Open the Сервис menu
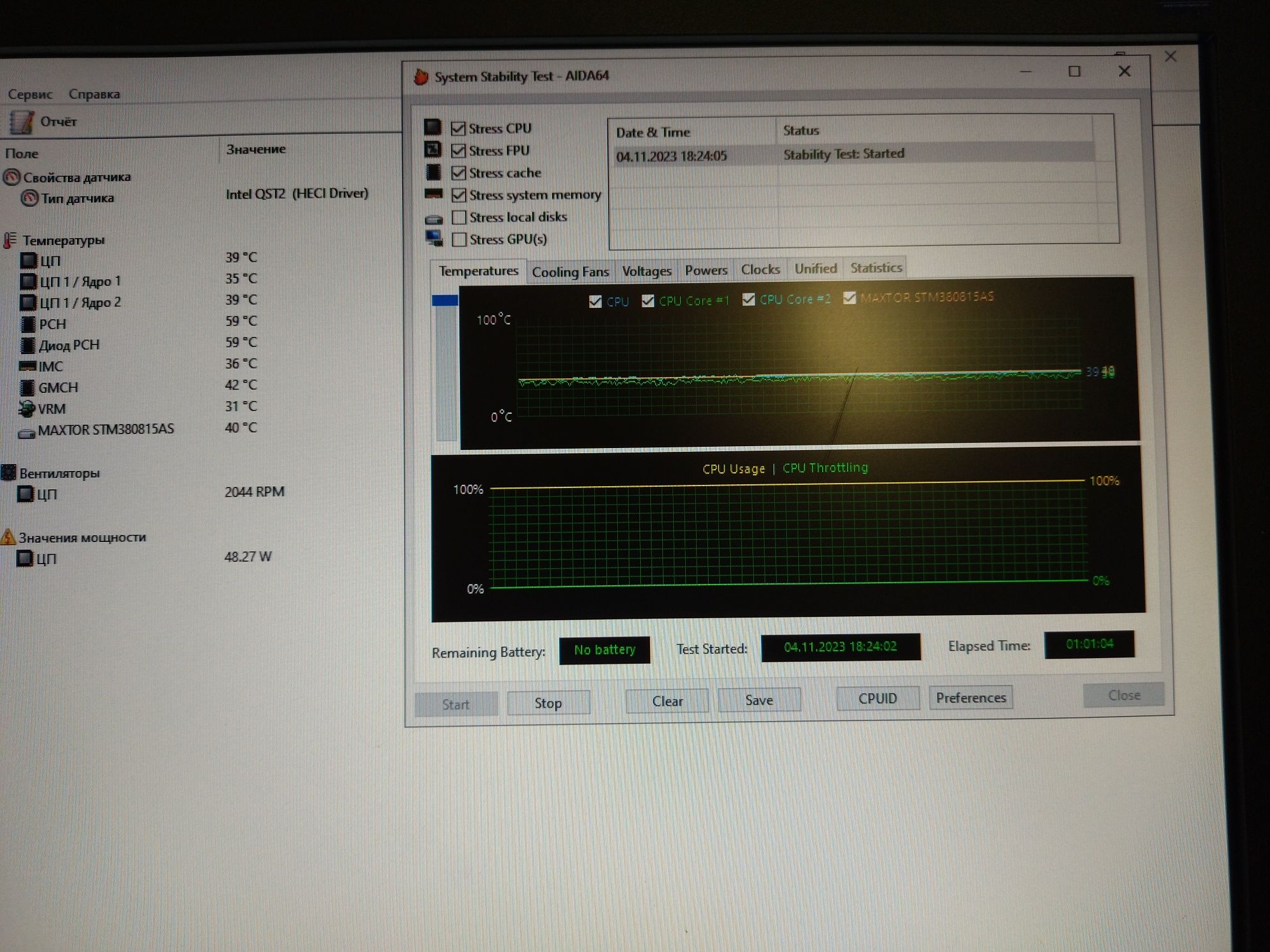The image size is (1270, 952). [30, 94]
